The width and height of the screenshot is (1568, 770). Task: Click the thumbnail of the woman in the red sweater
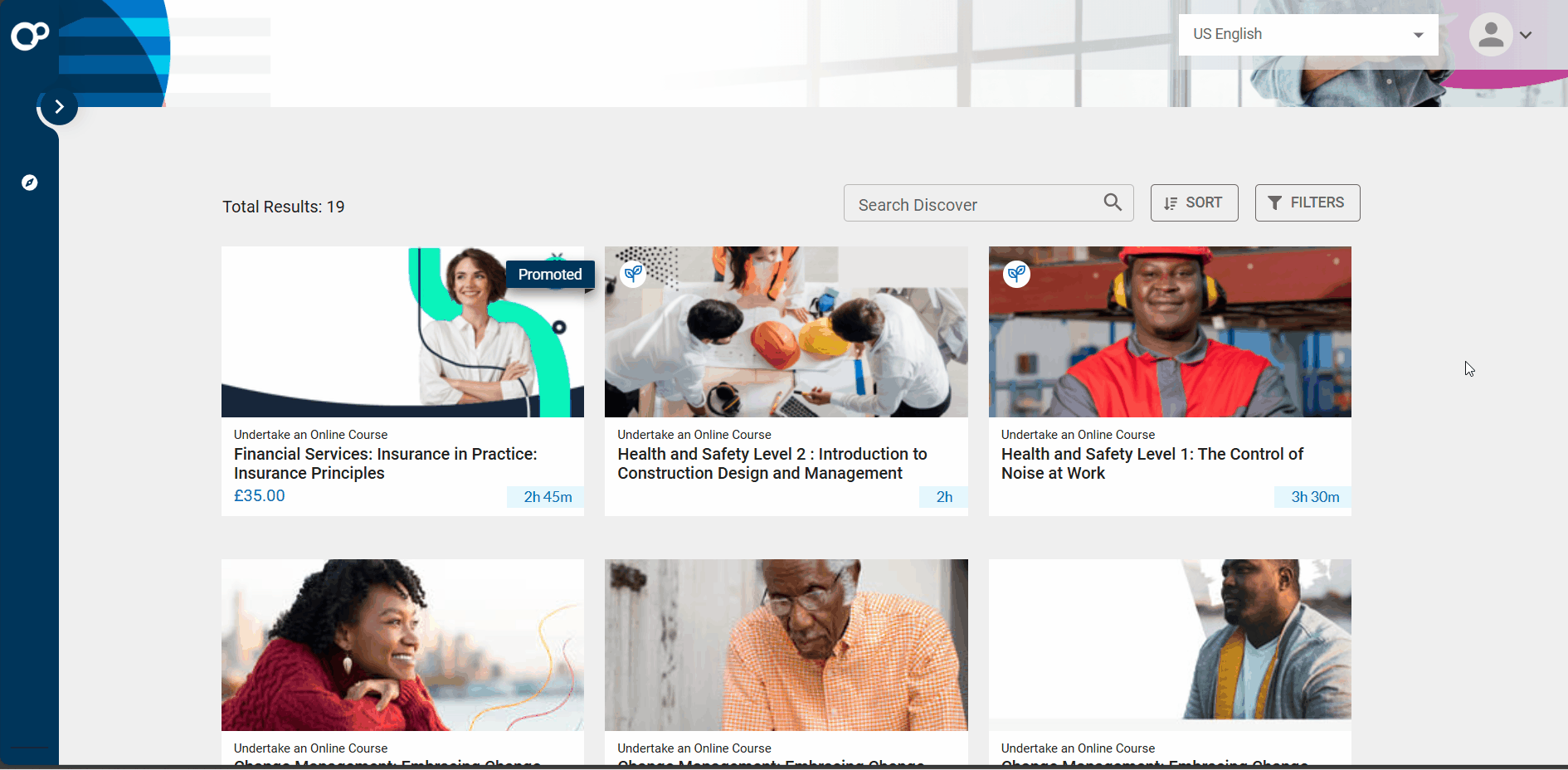[402, 645]
